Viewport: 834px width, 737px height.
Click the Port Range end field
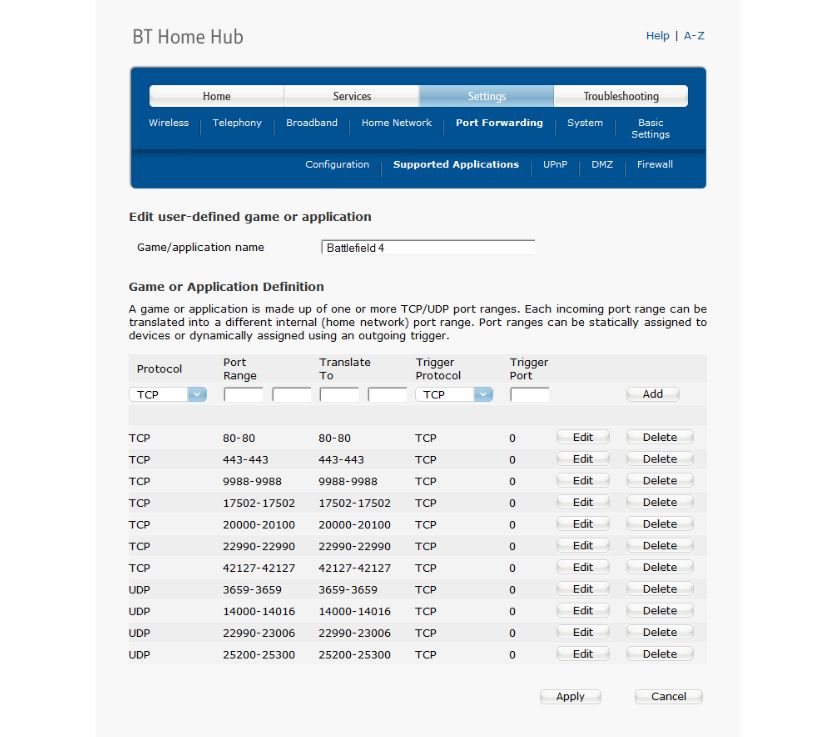click(291, 395)
